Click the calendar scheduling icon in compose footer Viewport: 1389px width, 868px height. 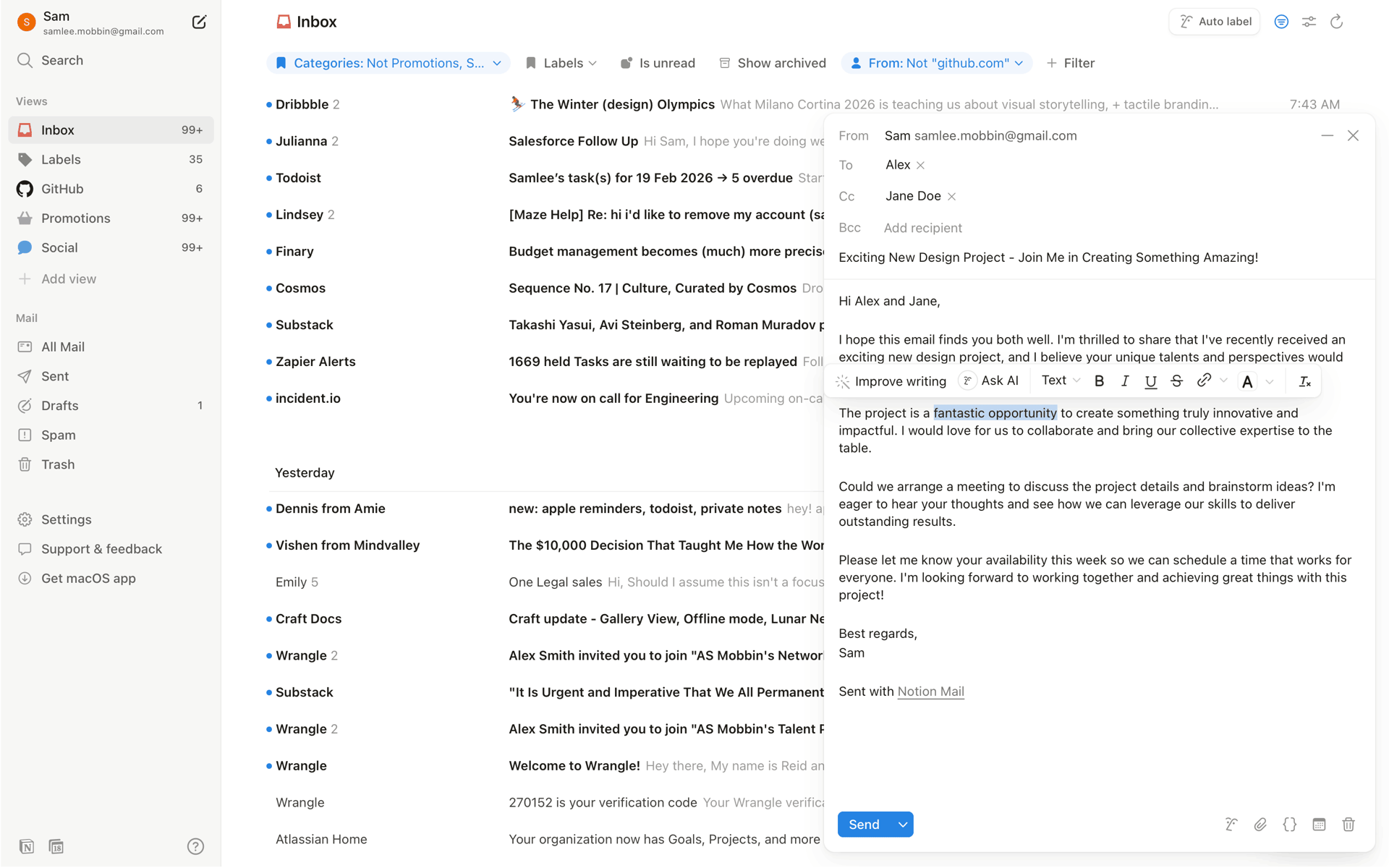(1319, 825)
